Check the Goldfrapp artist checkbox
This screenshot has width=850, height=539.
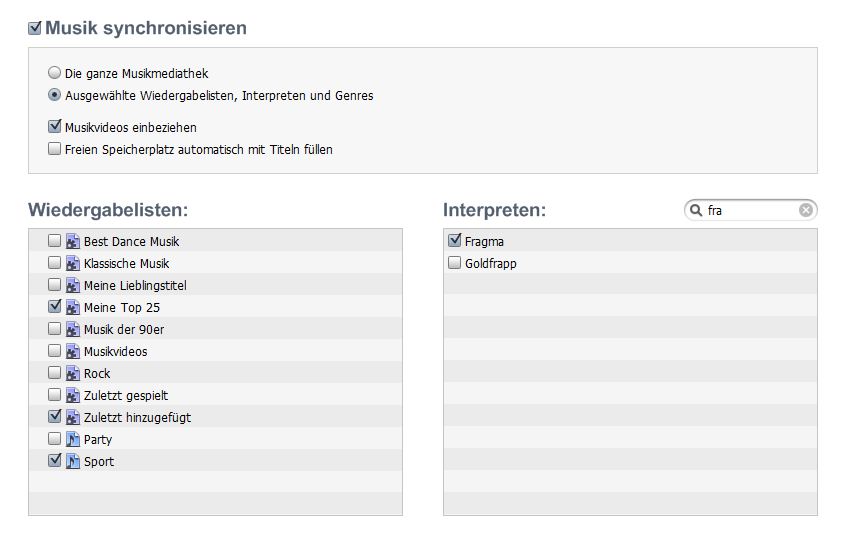[x=454, y=263]
